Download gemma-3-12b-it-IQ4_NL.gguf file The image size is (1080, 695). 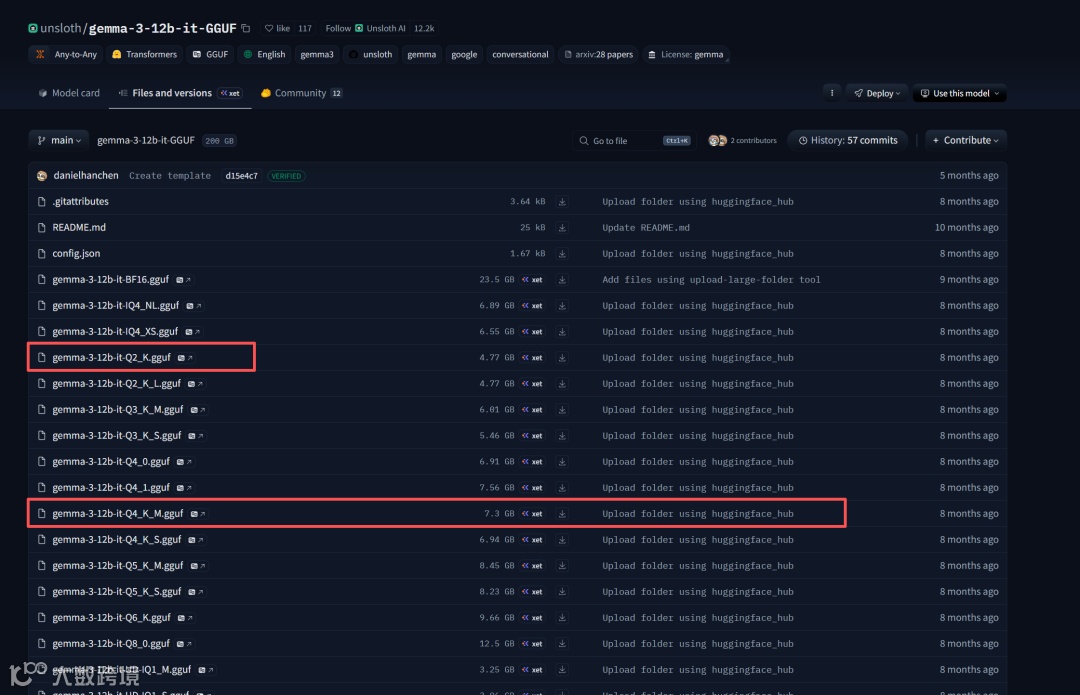pyautogui.click(x=562, y=306)
